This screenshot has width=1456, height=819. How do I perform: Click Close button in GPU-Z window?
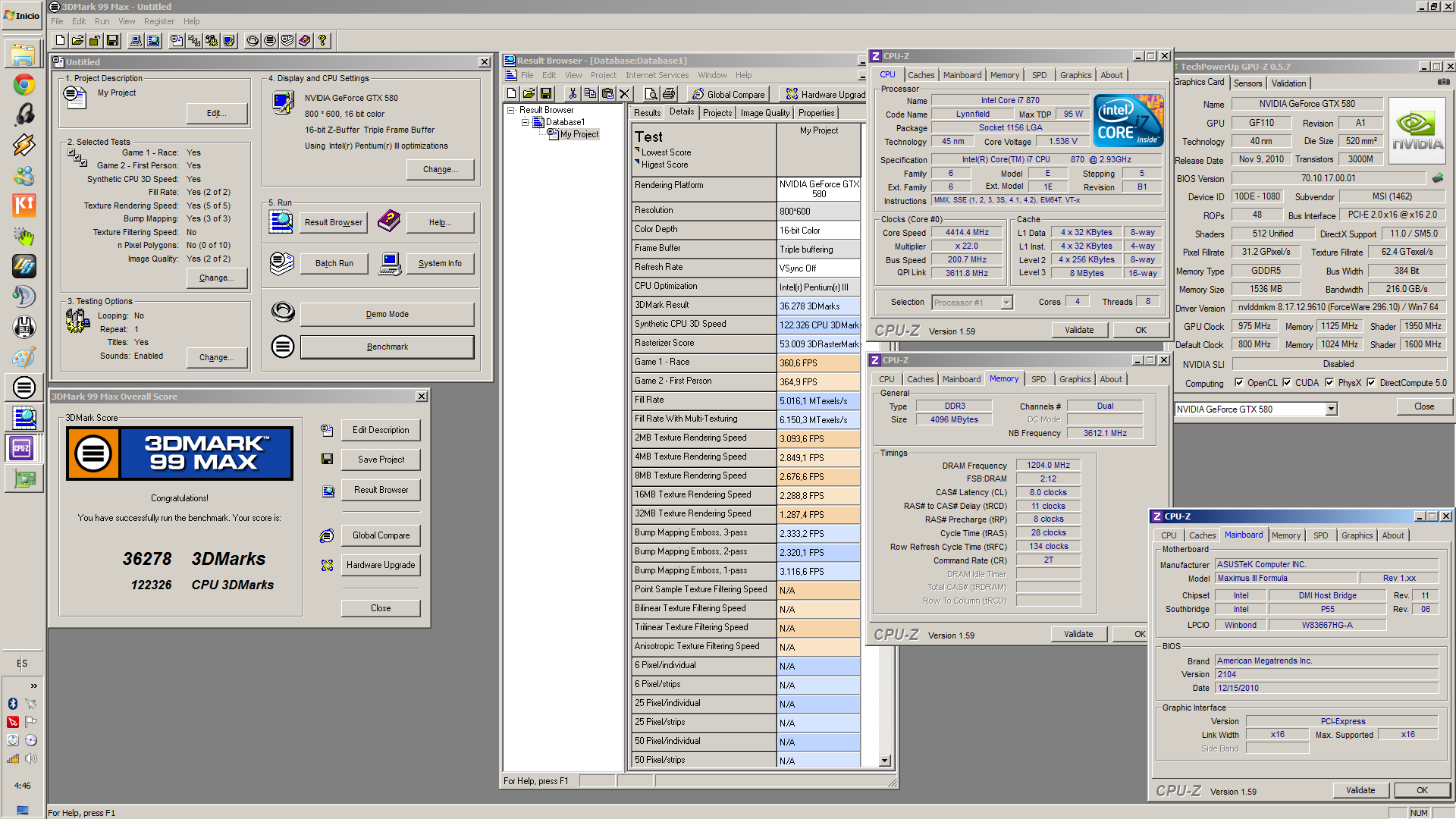tap(1424, 406)
